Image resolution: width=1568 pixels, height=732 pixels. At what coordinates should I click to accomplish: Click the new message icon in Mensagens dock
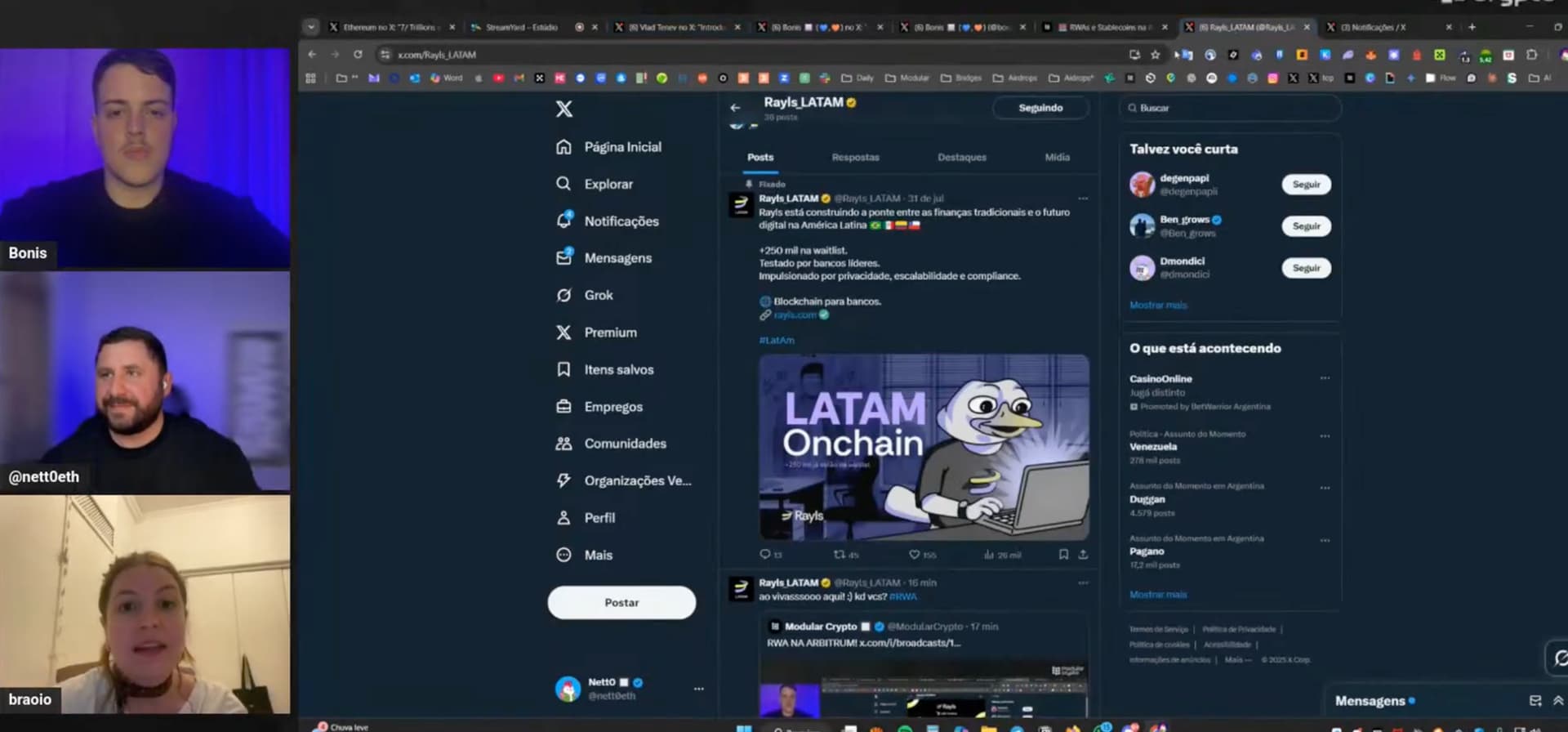click(x=1535, y=701)
